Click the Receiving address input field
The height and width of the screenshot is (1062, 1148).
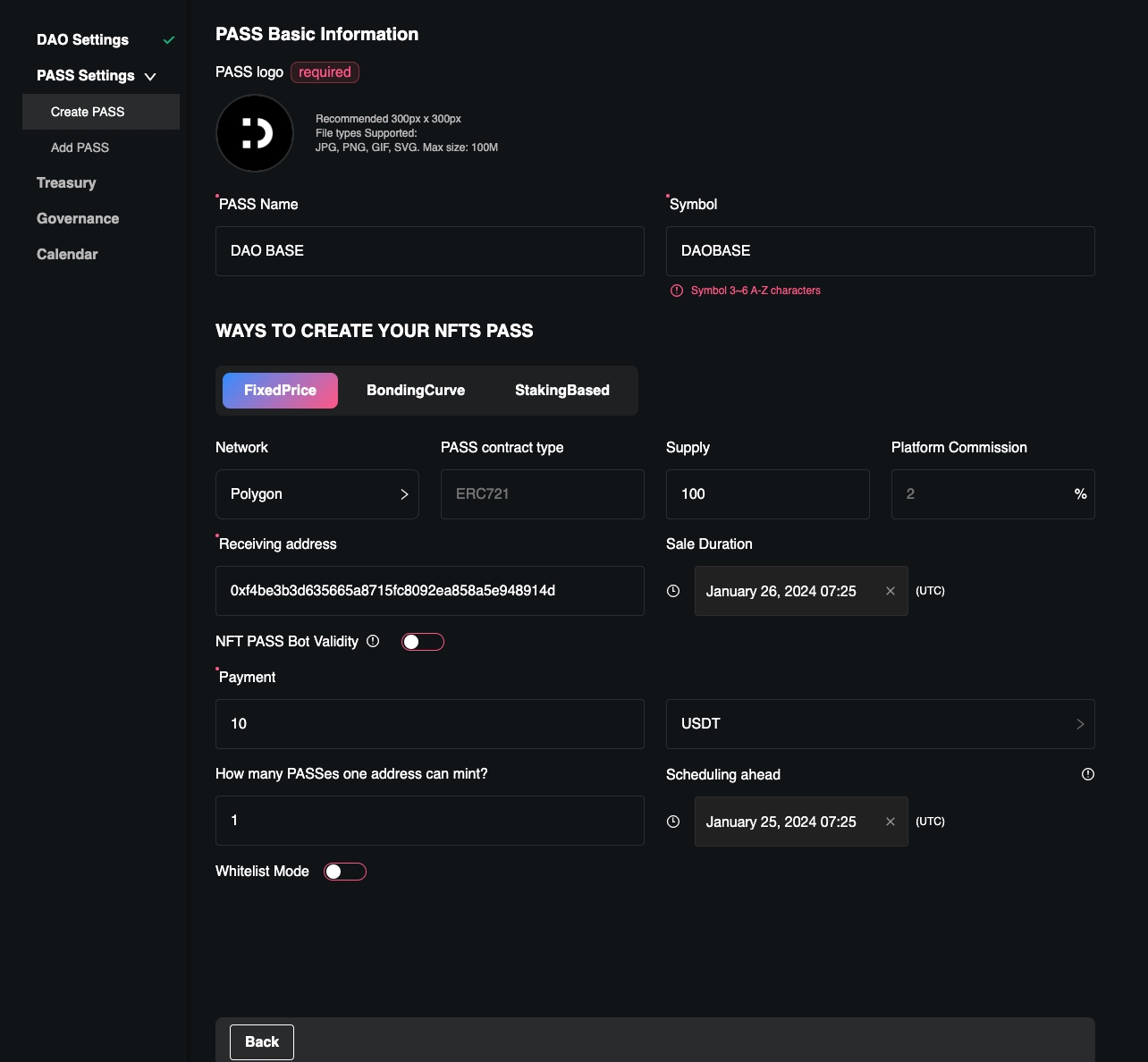(429, 591)
